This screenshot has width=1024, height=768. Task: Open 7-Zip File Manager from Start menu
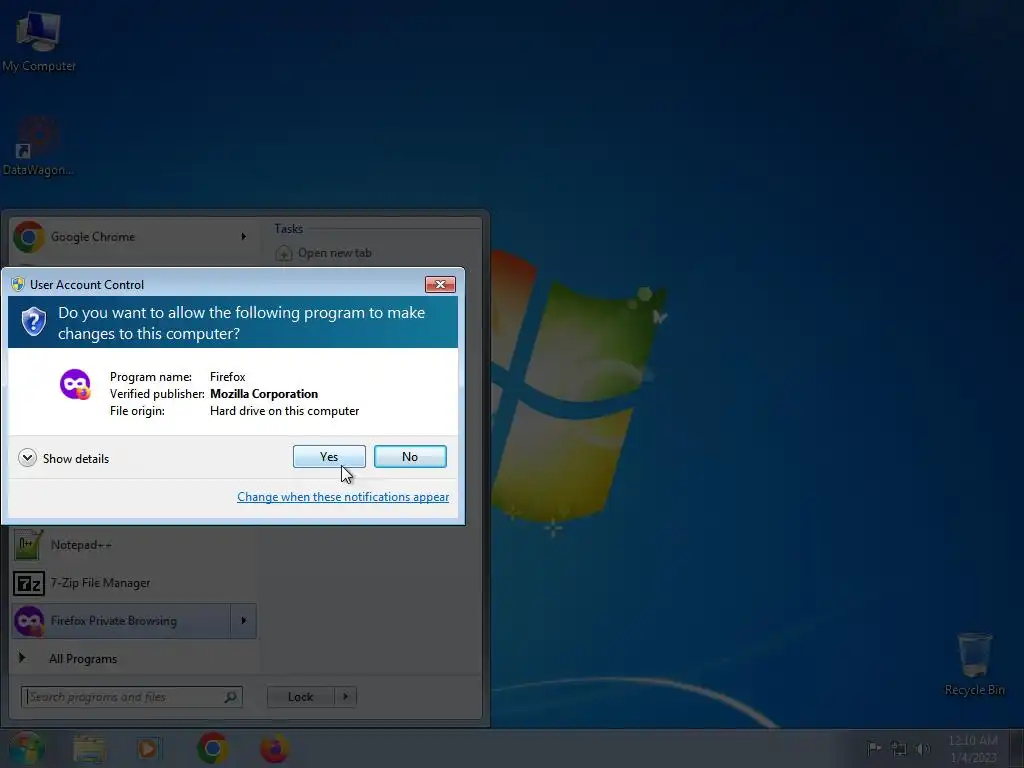coord(134,583)
